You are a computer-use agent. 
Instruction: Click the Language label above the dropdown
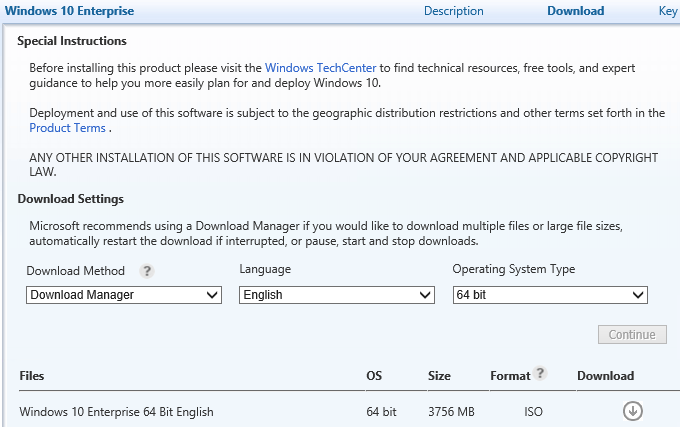[265, 269]
